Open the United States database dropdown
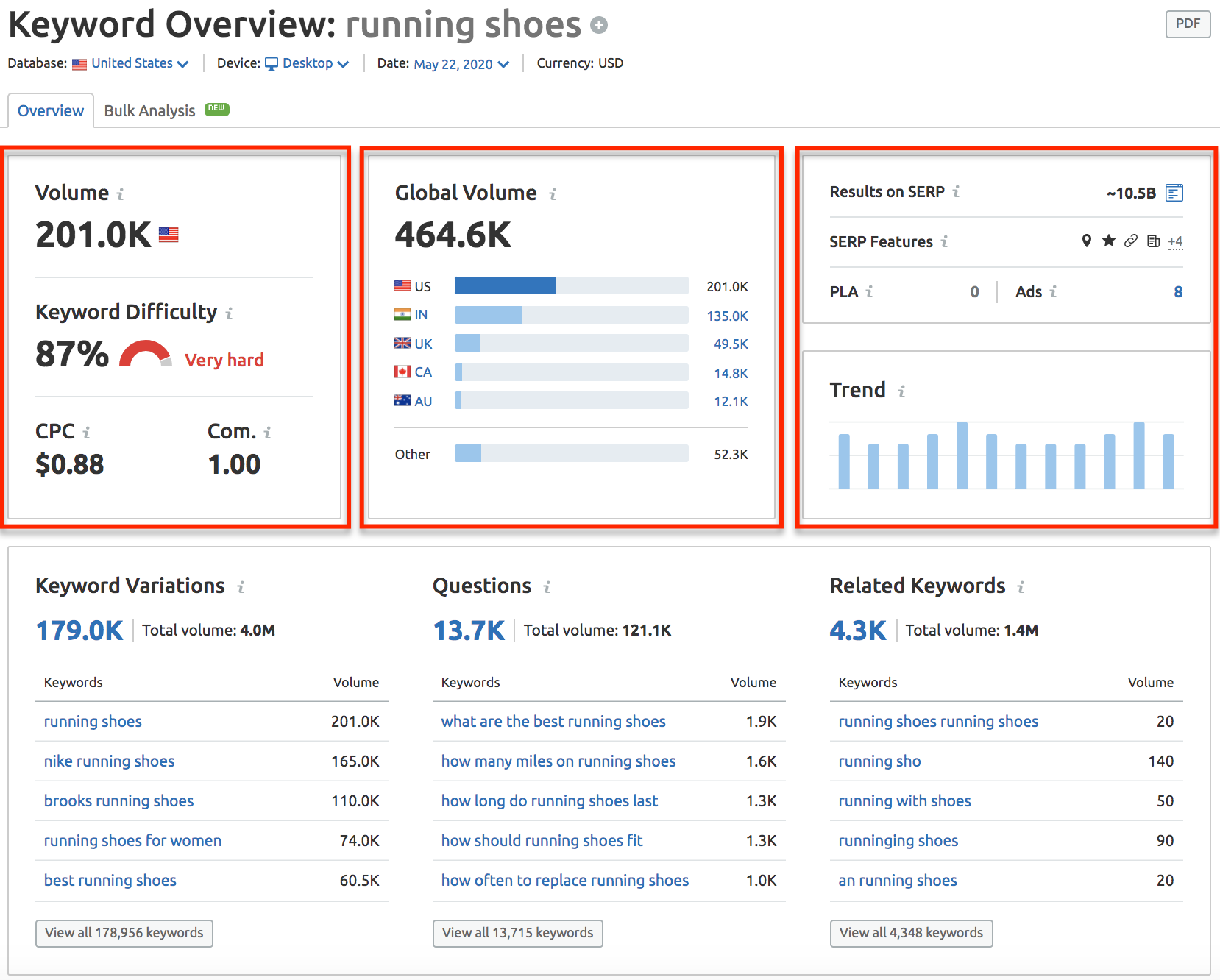Viewport: 1220px width, 980px height. pyautogui.click(x=130, y=63)
